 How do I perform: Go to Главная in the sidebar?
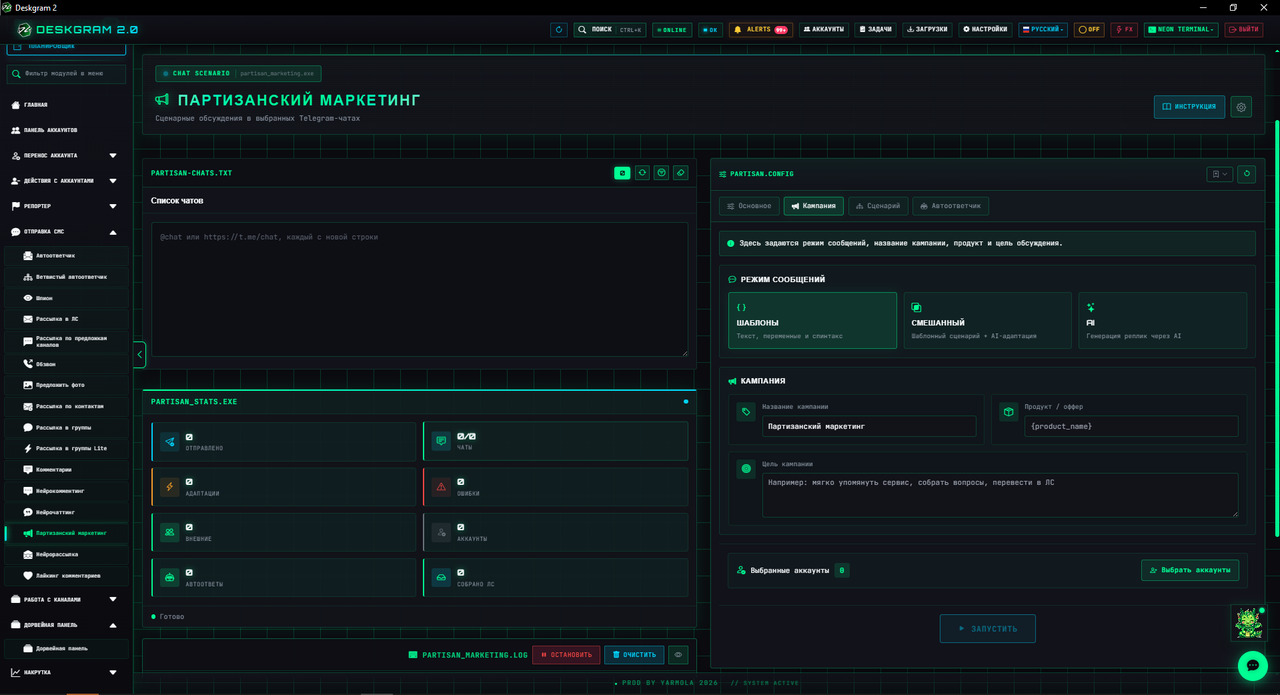pos(66,105)
